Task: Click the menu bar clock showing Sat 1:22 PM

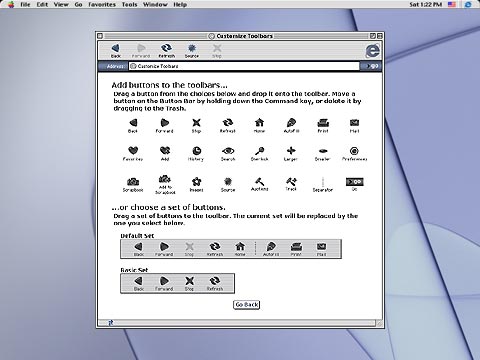Action: 426,4
